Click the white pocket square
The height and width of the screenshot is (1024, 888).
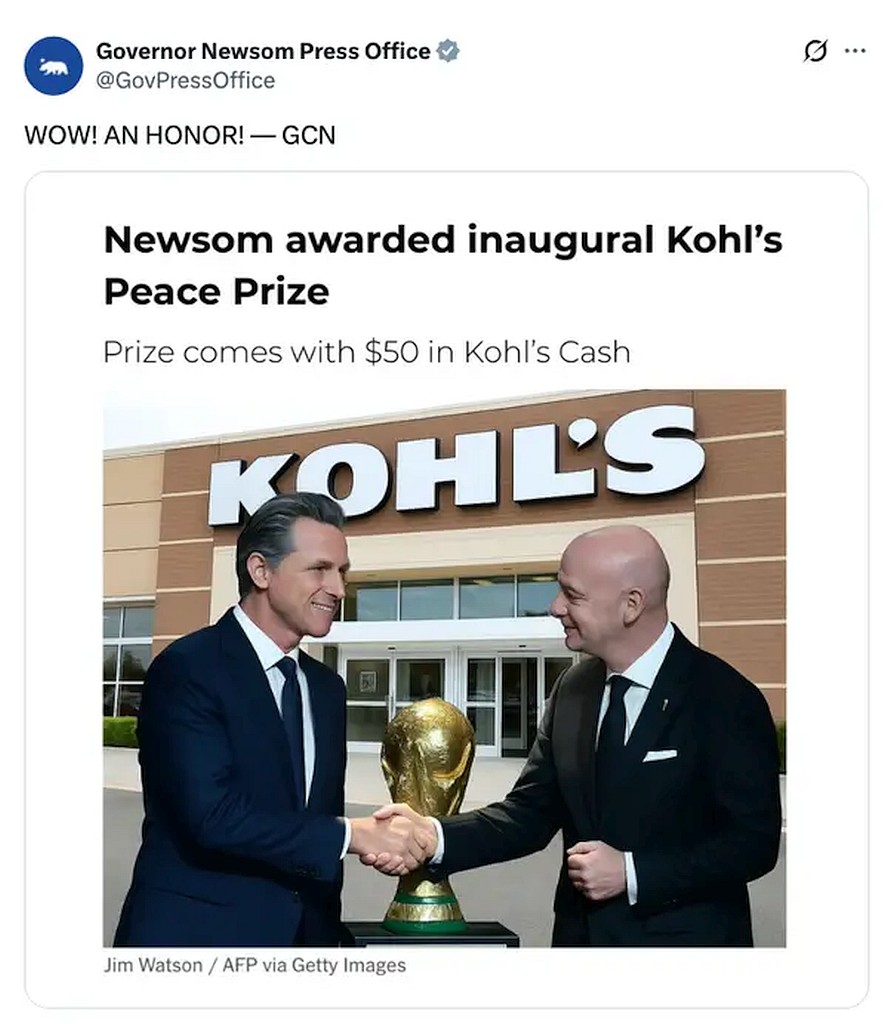click(659, 755)
